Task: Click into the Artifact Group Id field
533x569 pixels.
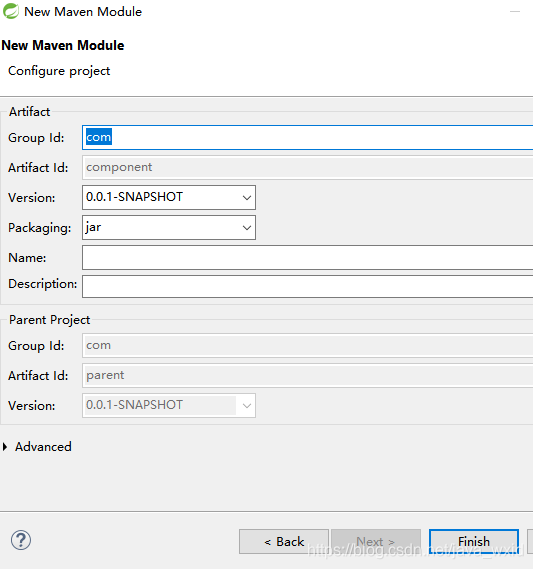Action: click(x=308, y=138)
